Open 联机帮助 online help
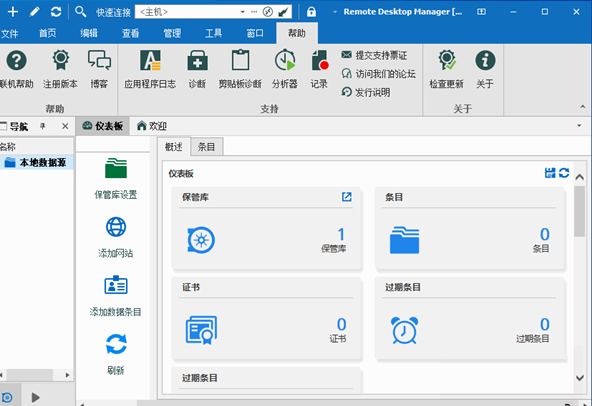 [x=17, y=69]
